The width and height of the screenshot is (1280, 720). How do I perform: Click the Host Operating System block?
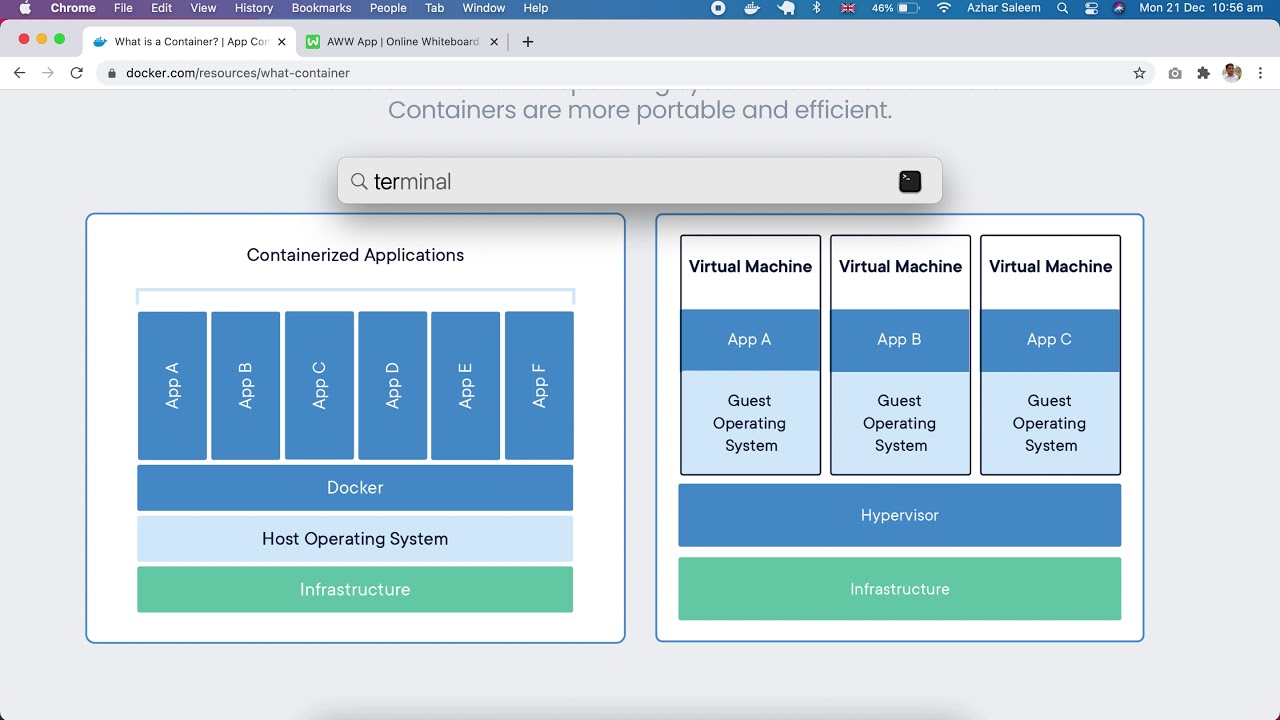point(355,539)
